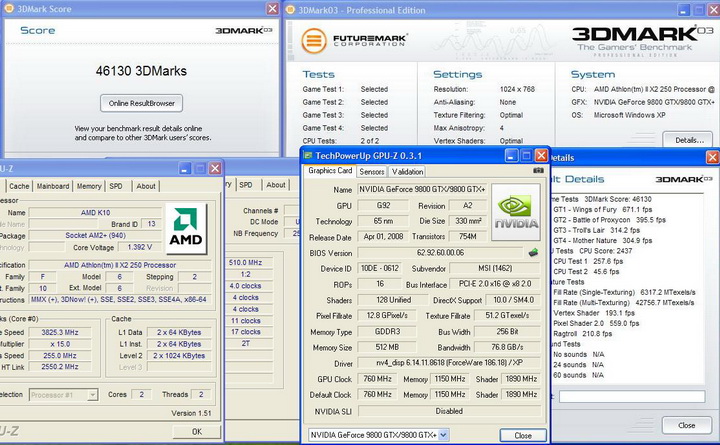
Task: Click the NVIDIA logo in GPU-Z
Action: click(x=516, y=212)
